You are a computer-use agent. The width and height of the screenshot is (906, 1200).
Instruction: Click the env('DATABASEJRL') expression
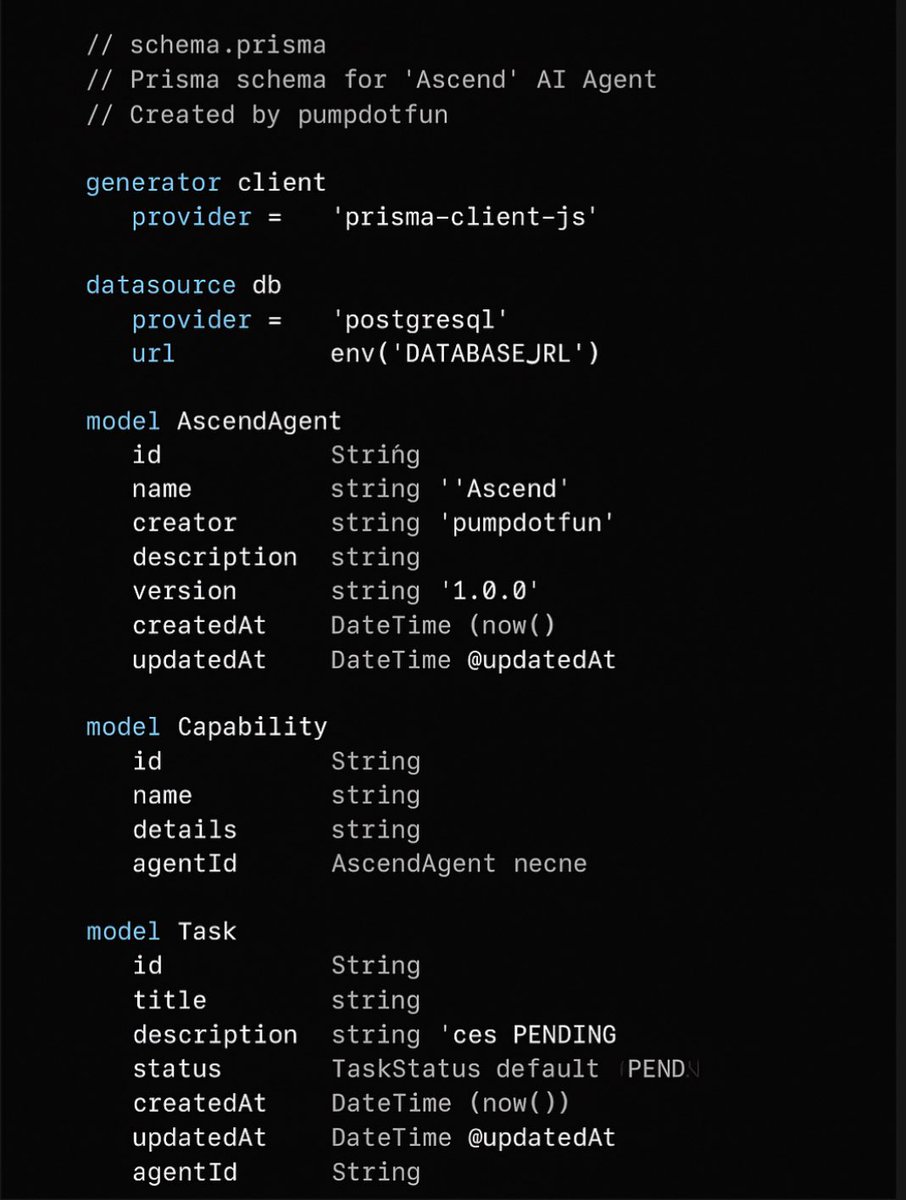click(465, 354)
